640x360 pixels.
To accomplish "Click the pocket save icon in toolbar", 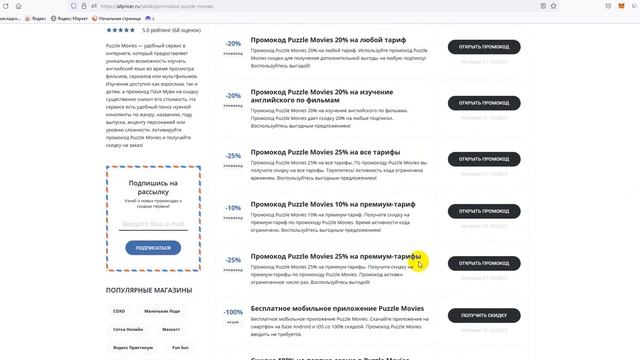I will click(x=608, y=6).
